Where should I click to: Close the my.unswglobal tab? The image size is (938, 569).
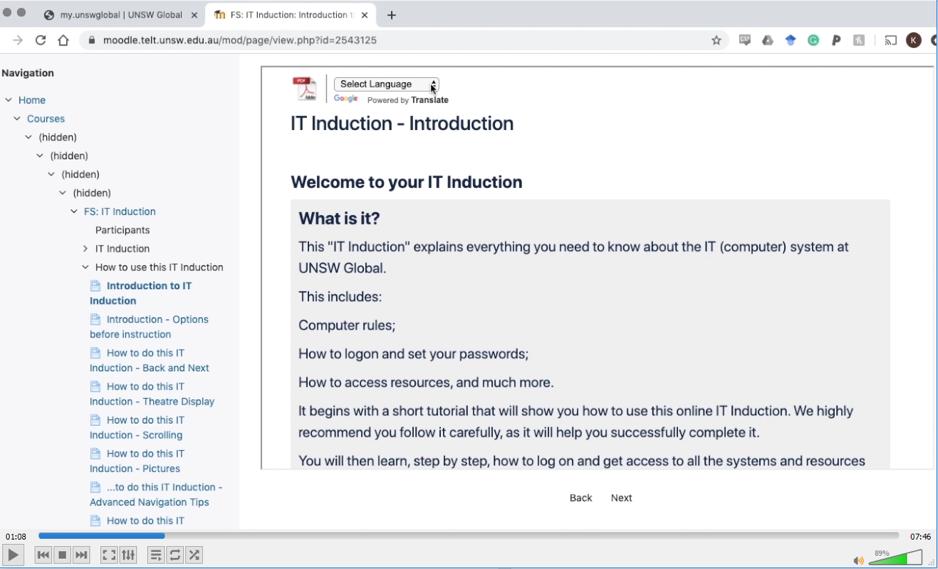[x=194, y=15]
